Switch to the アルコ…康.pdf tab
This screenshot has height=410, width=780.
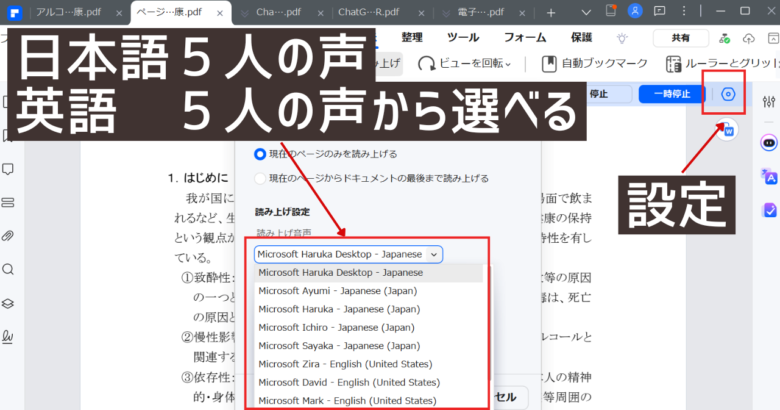point(69,12)
